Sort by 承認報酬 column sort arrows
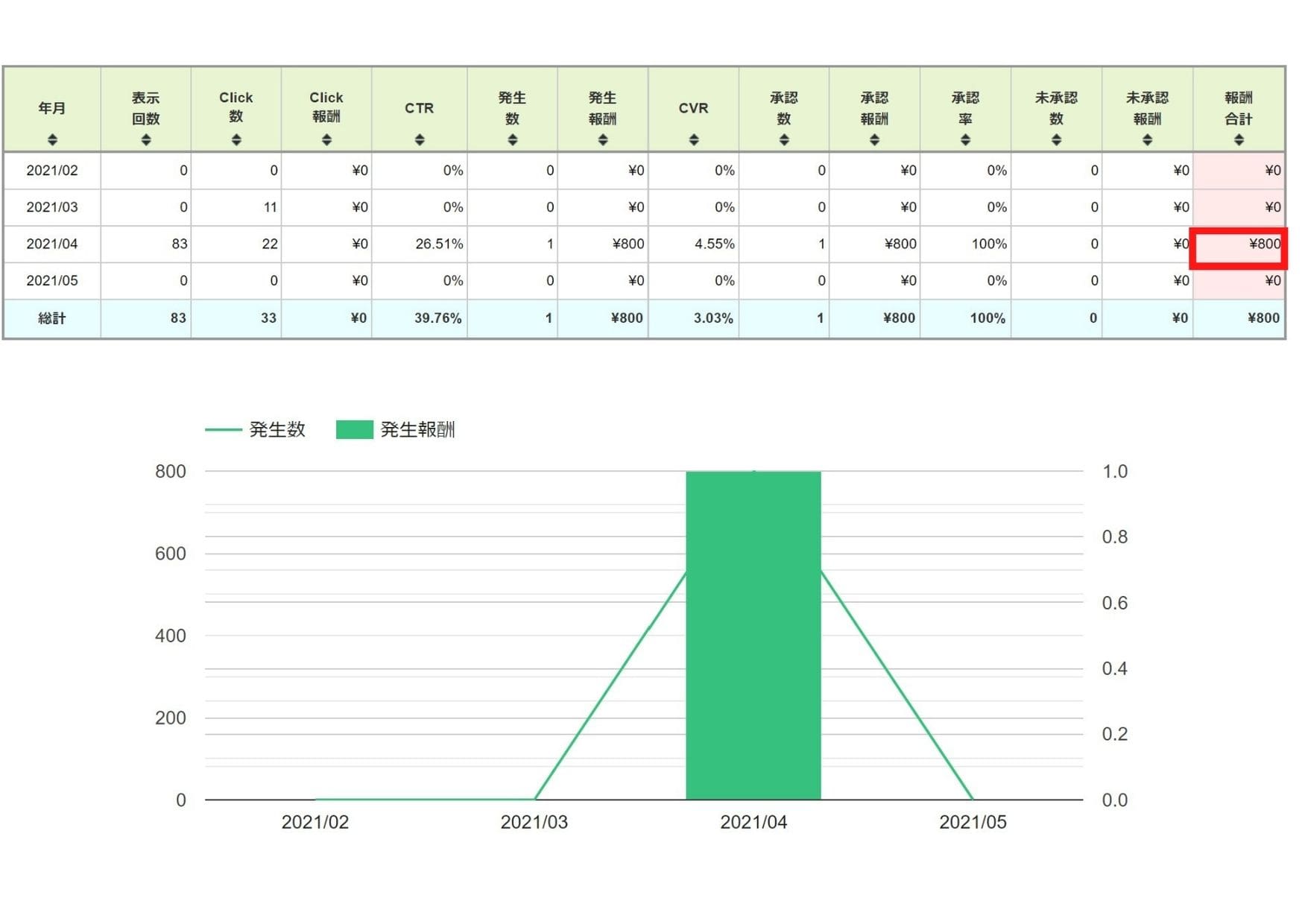The height and width of the screenshot is (924, 1302). (875, 139)
